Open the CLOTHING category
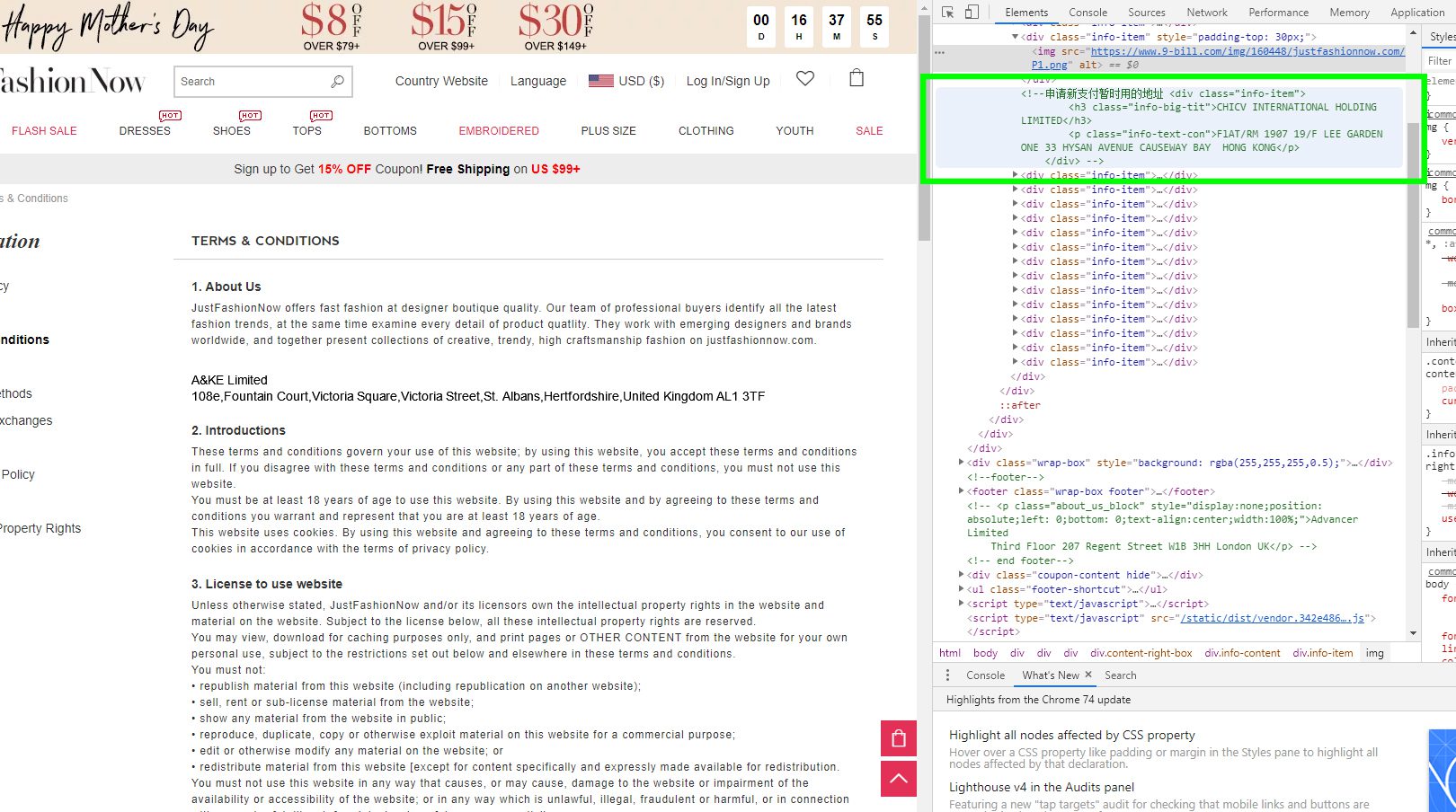 pyautogui.click(x=706, y=131)
